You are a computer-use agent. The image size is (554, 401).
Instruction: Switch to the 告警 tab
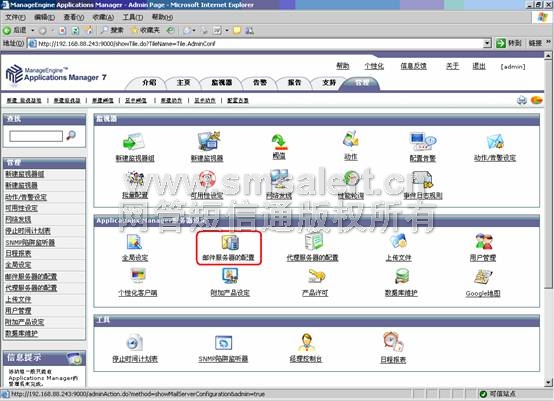260,83
